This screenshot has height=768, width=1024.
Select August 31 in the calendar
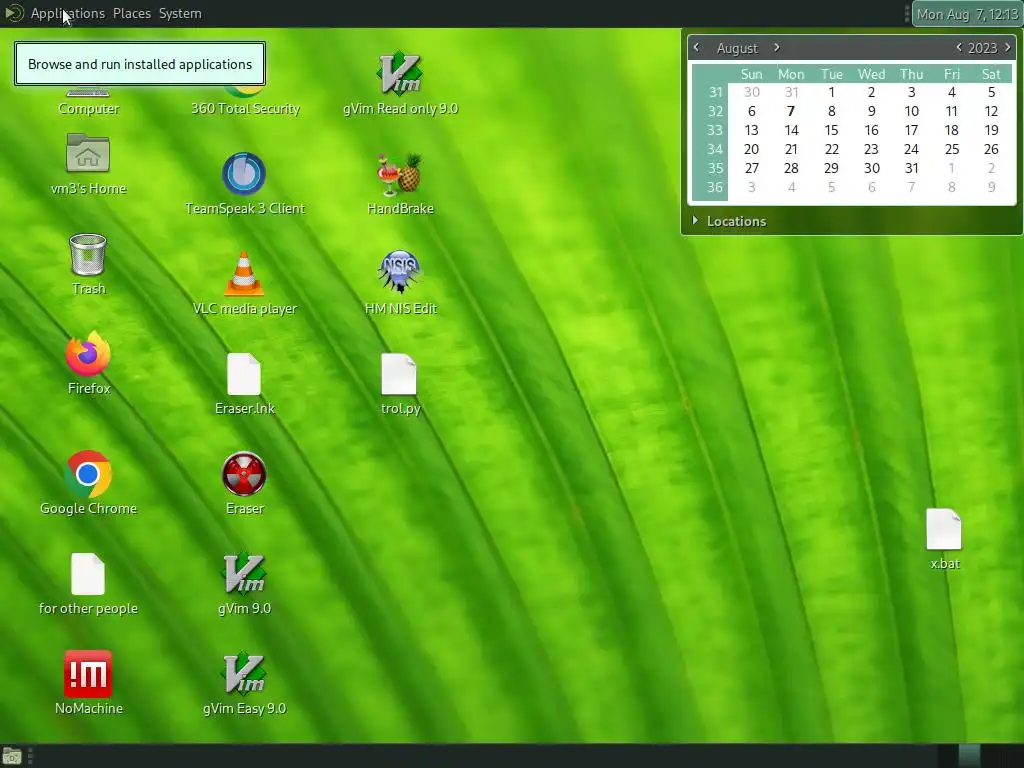(912, 168)
